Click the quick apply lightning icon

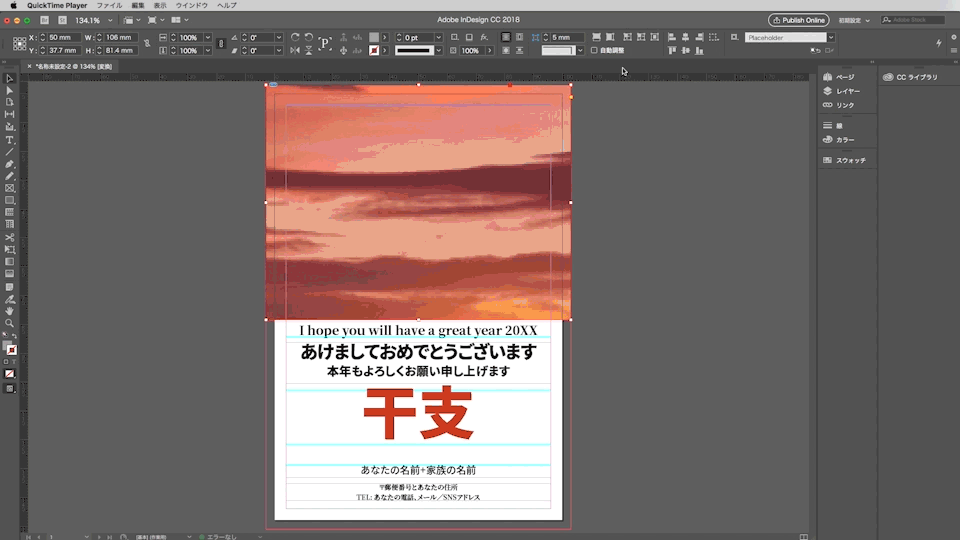pos(939,43)
